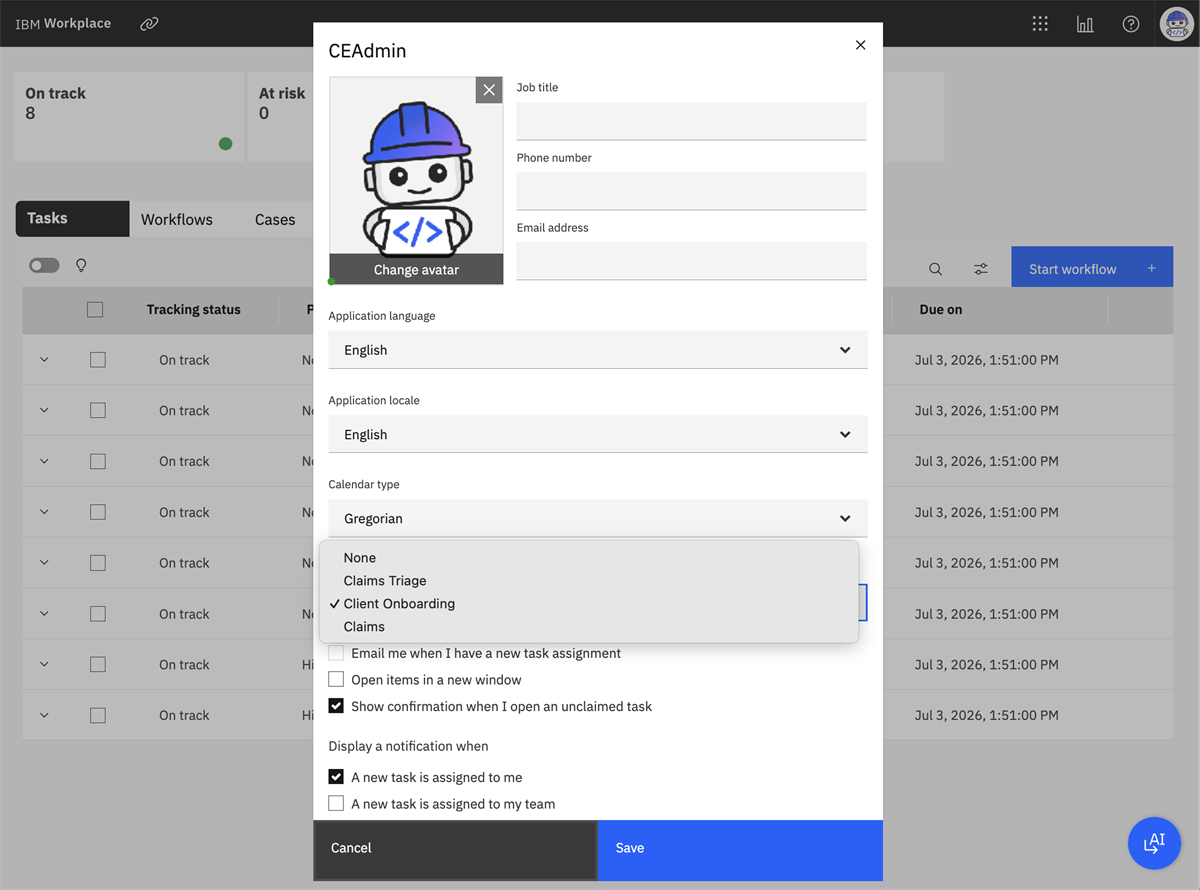The height and width of the screenshot is (890, 1200).
Task: Click Change avatar overlay
Action: pyautogui.click(x=416, y=269)
